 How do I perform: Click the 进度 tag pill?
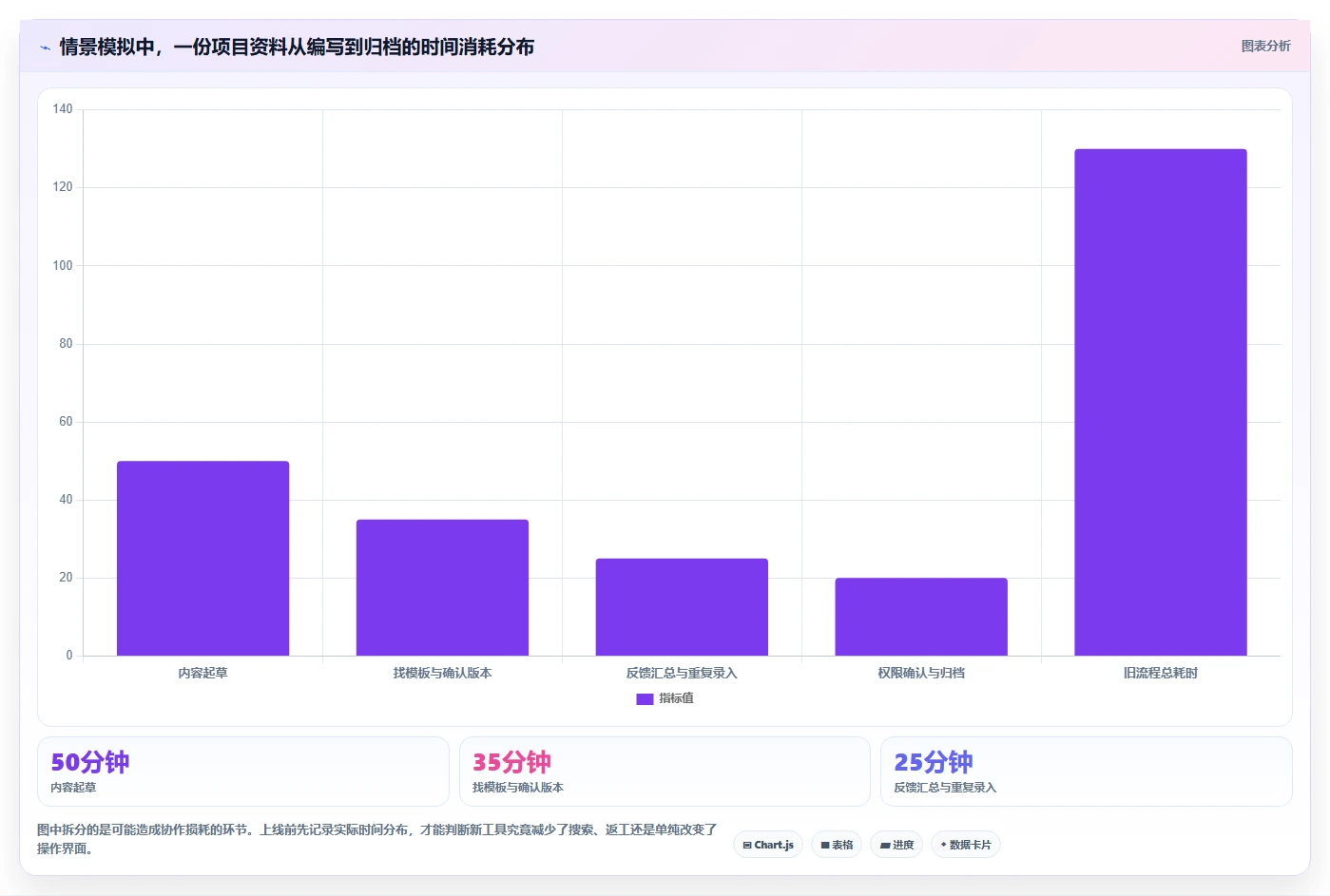[x=896, y=845]
